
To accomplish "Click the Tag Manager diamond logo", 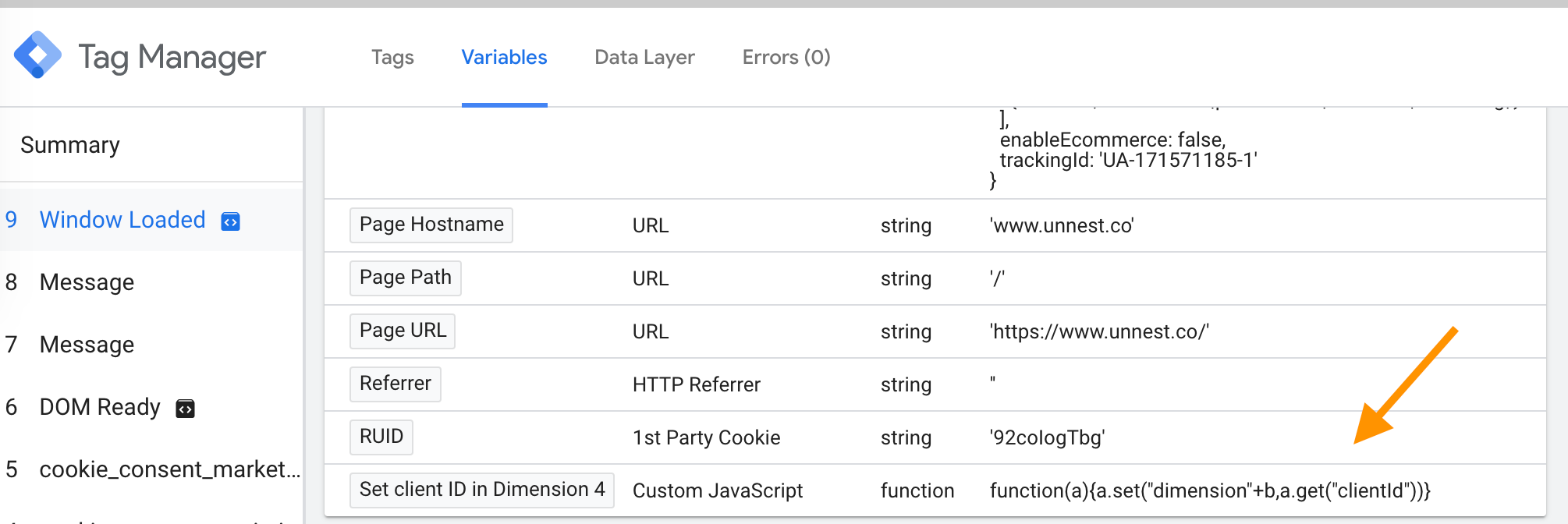I will pos(37,55).
